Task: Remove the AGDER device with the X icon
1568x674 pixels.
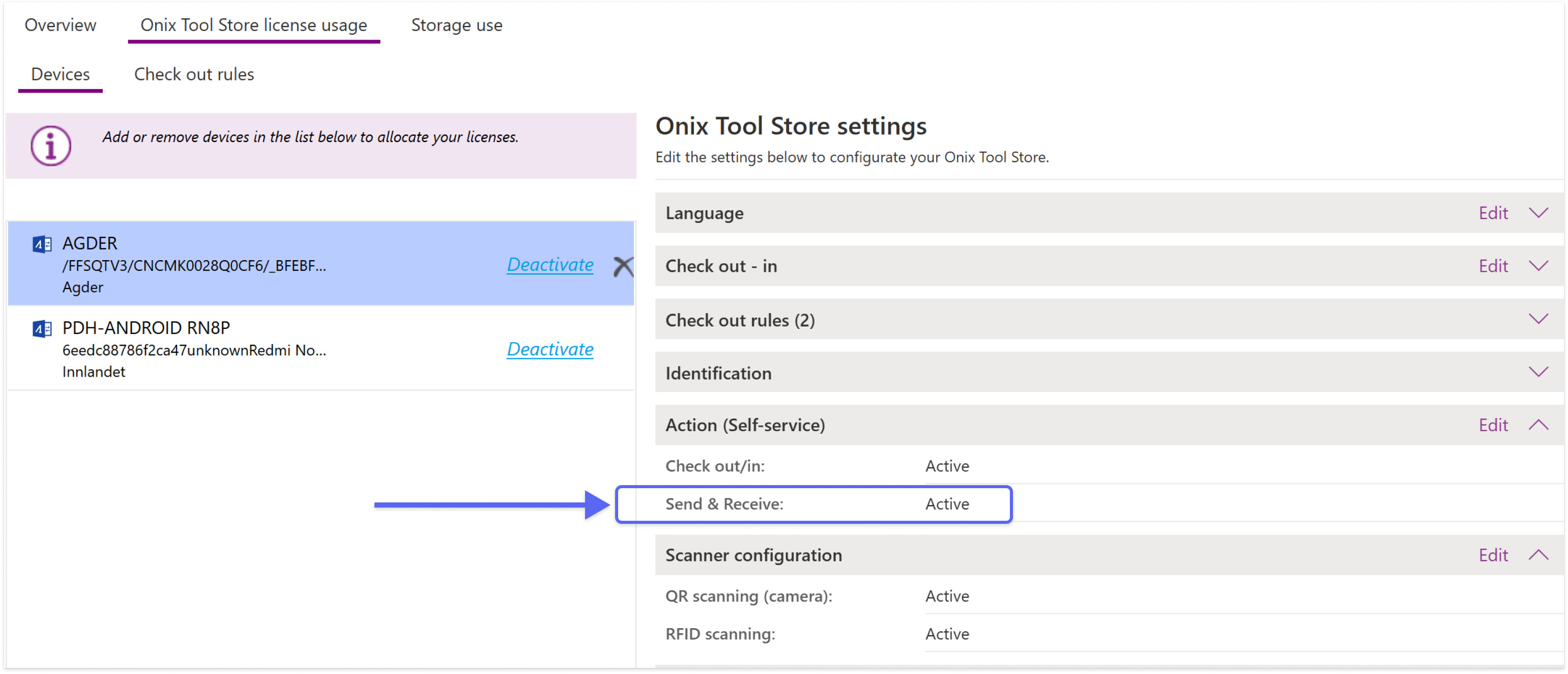Action: pos(623,266)
